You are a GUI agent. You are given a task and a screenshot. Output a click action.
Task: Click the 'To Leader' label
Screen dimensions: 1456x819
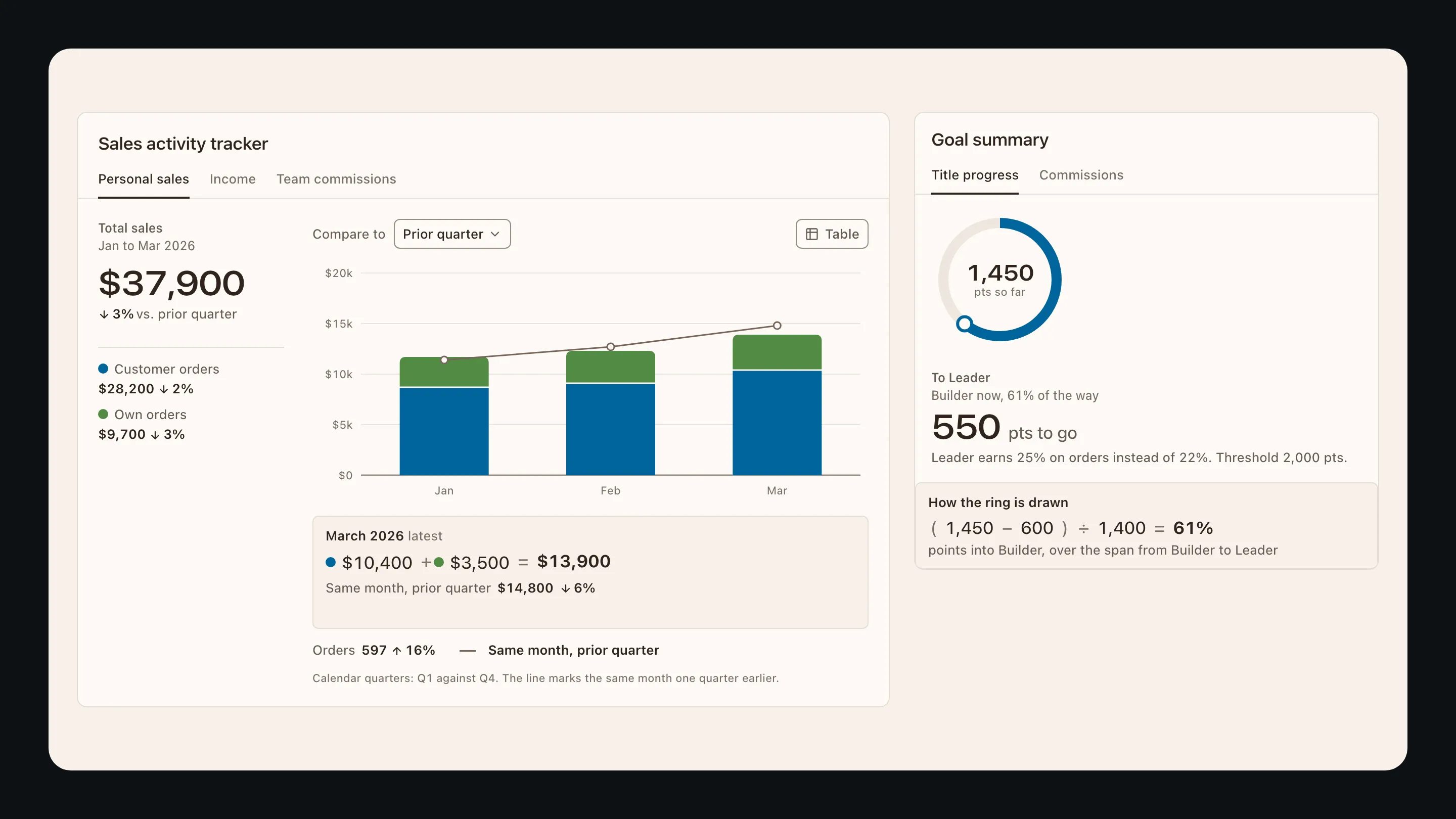(x=961, y=378)
